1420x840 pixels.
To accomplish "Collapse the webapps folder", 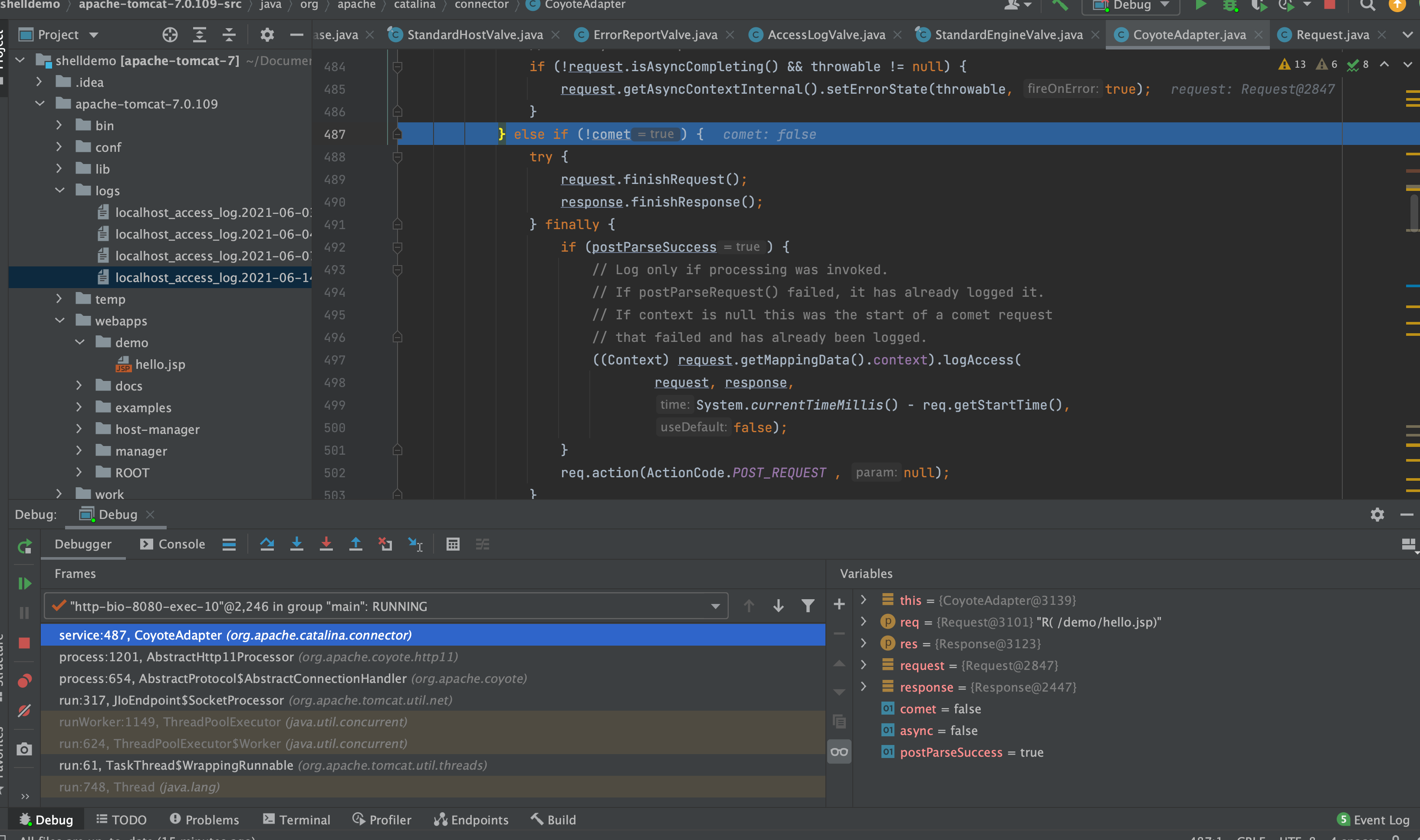I will click(60, 320).
